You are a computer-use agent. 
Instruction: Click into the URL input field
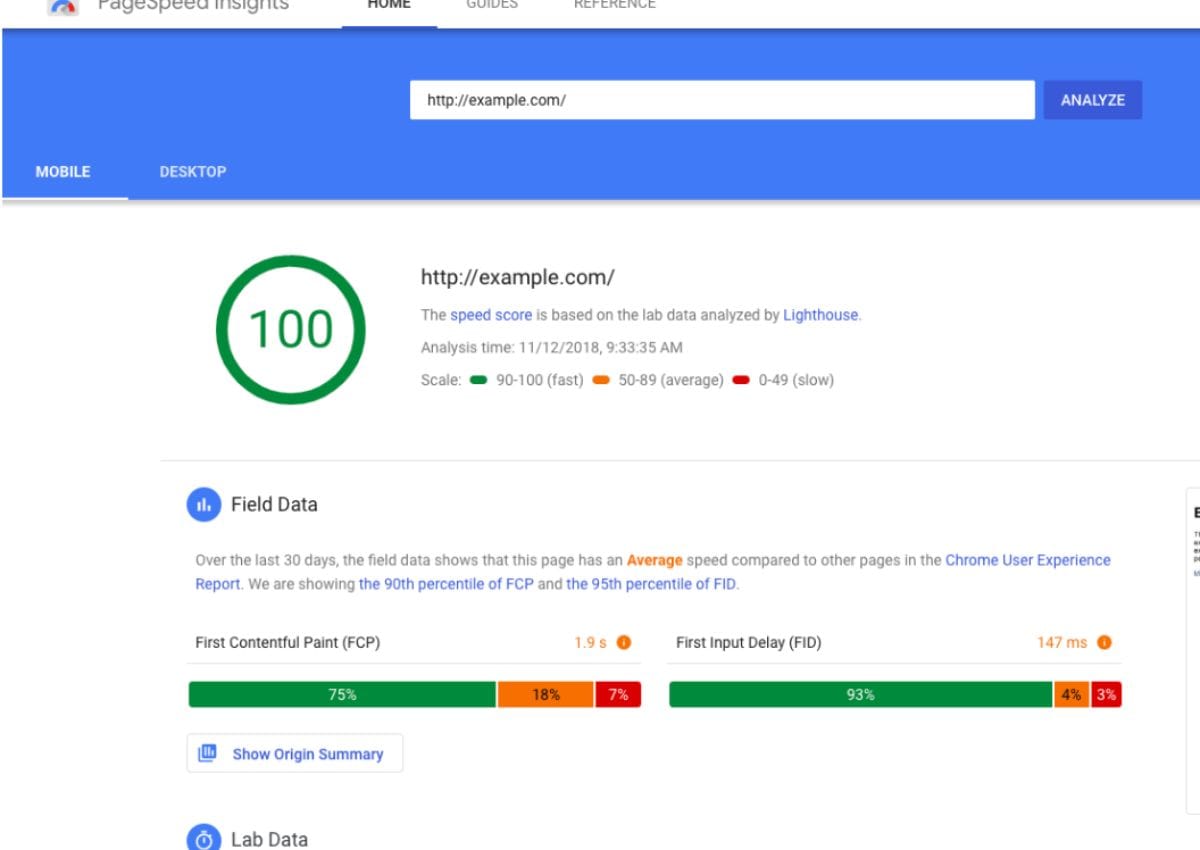click(721, 100)
